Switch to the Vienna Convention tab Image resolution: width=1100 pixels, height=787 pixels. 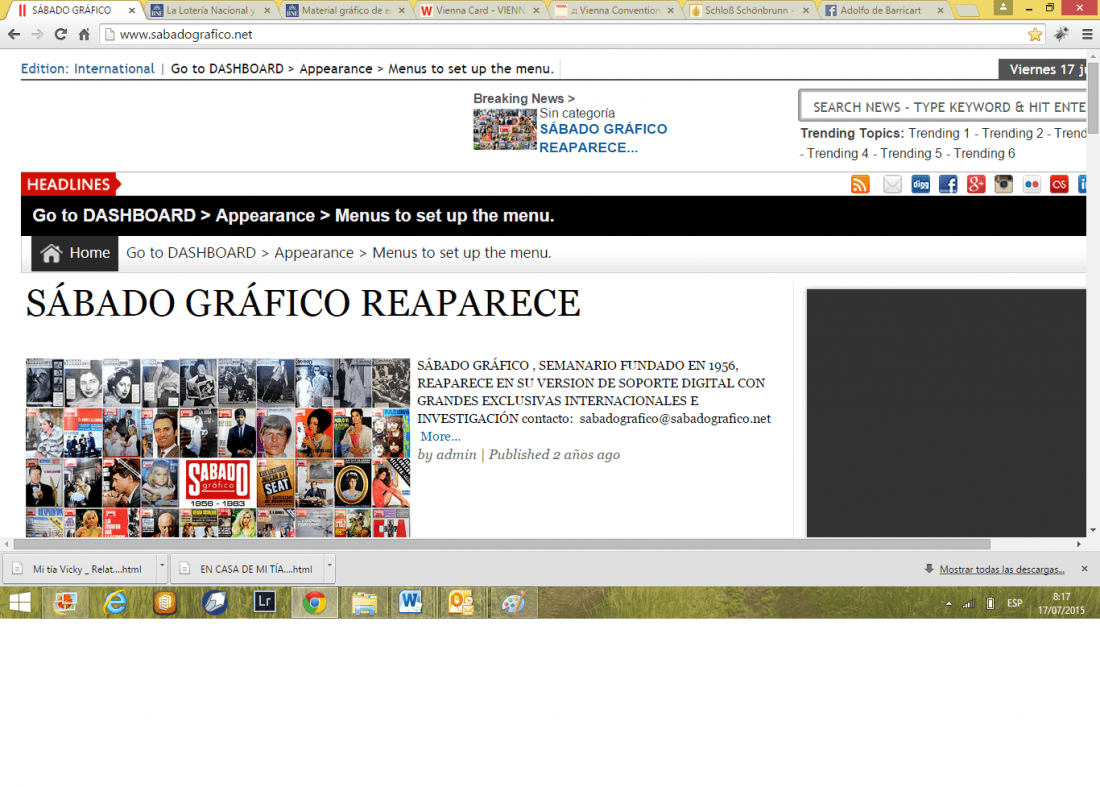click(x=615, y=11)
